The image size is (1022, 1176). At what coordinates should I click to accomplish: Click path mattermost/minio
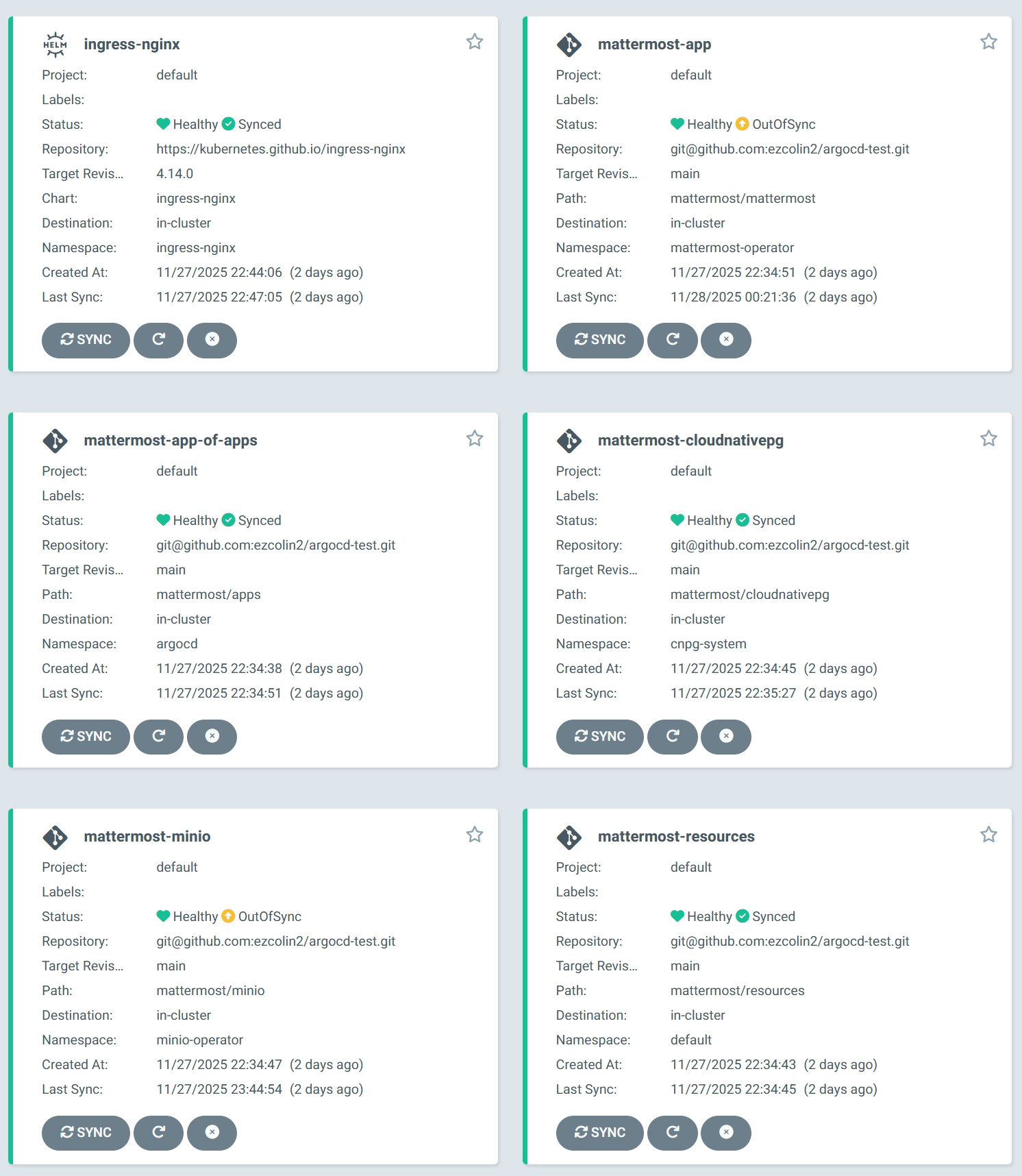click(210, 991)
